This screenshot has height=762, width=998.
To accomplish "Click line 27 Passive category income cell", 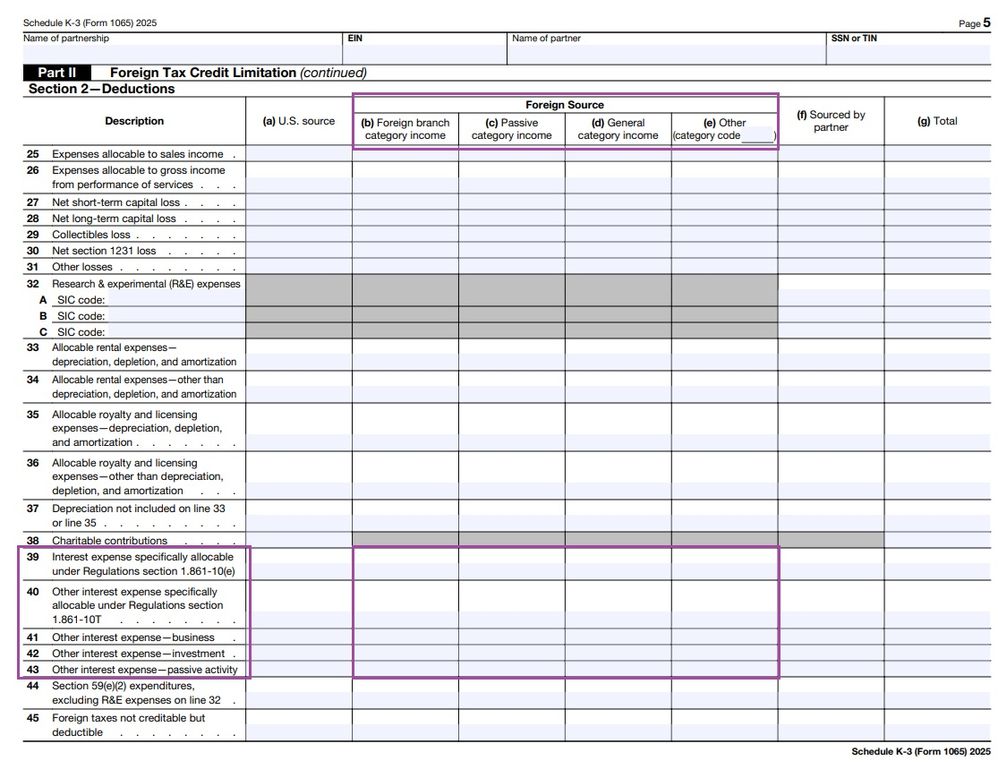I will click(x=511, y=202).
